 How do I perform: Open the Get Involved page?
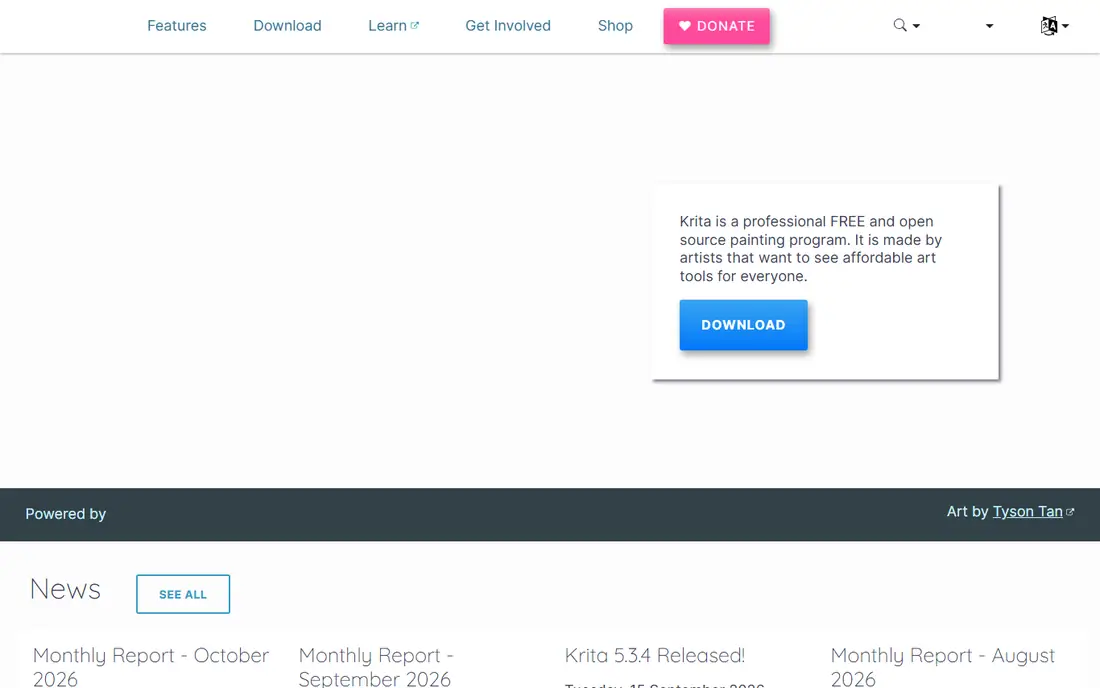point(508,26)
